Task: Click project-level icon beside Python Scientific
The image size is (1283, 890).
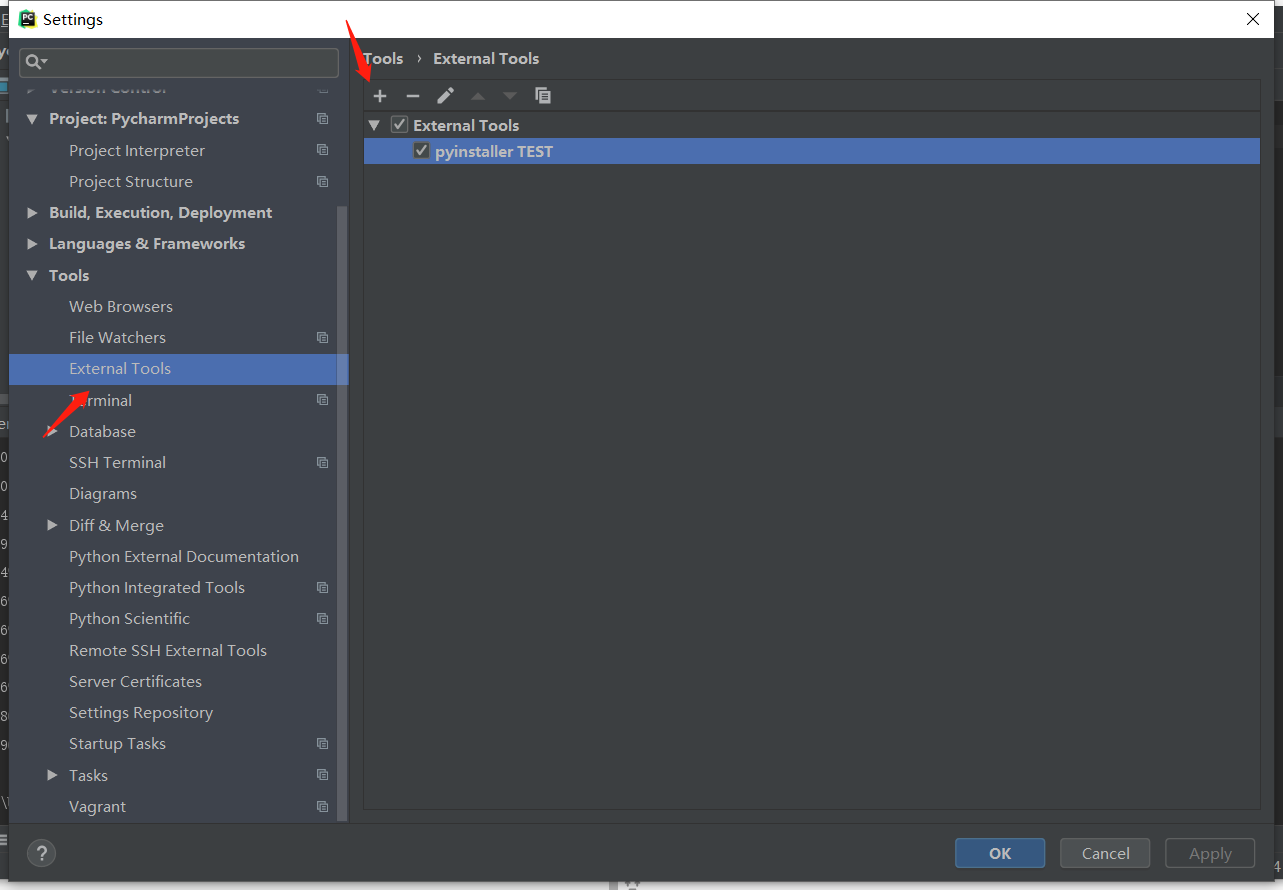Action: coord(322,618)
